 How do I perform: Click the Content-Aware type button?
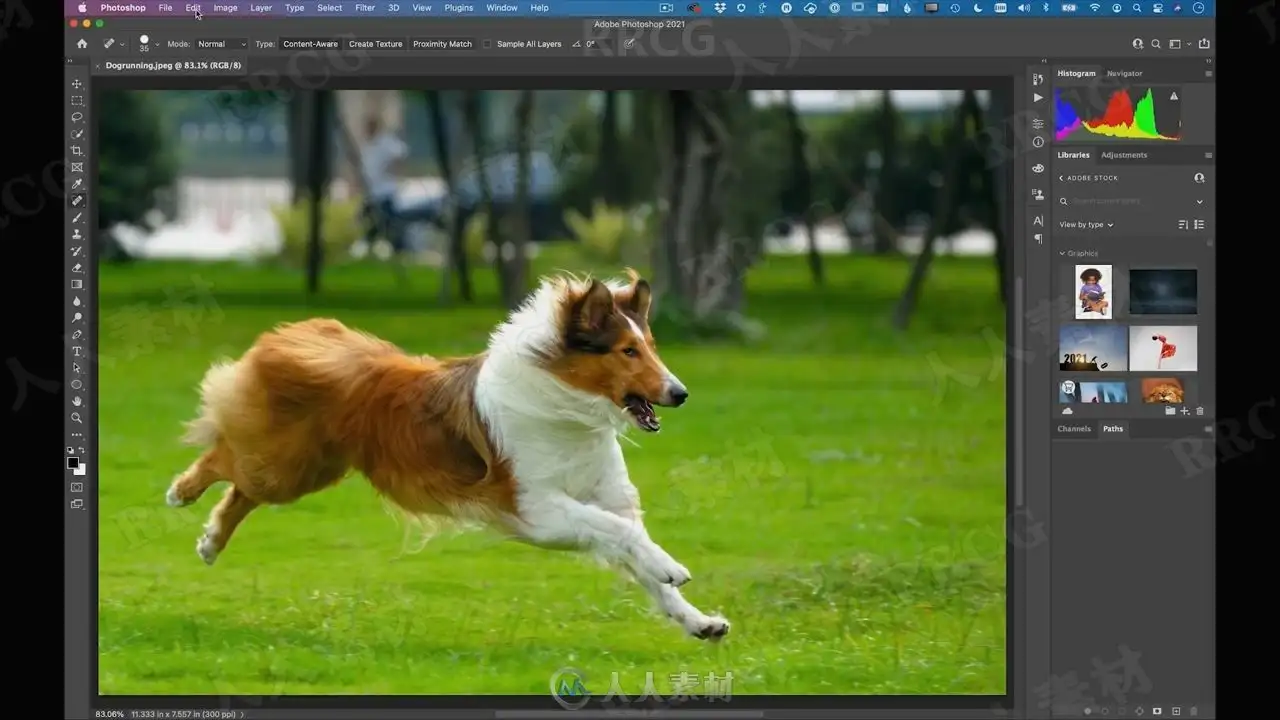(x=310, y=44)
